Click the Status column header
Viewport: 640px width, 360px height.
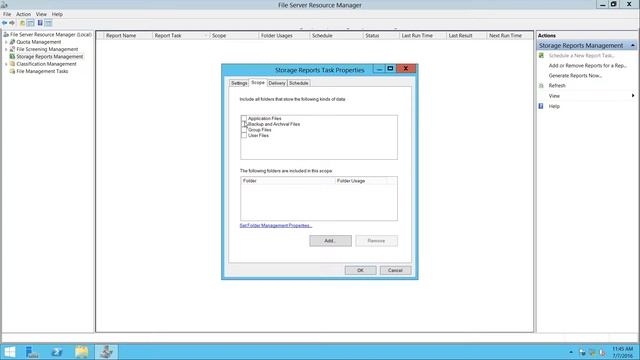381,36
